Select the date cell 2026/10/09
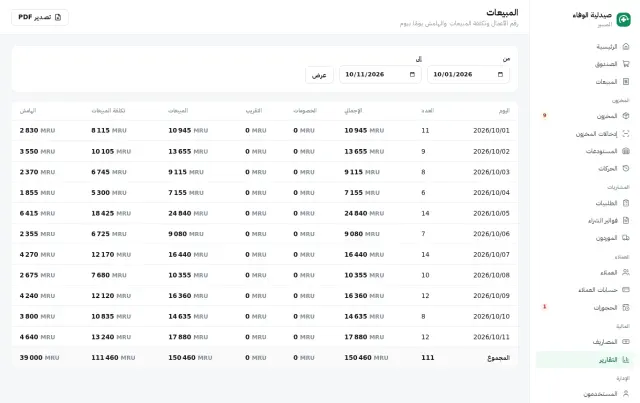The width and height of the screenshot is (640, 403). (x=491, y=296)
